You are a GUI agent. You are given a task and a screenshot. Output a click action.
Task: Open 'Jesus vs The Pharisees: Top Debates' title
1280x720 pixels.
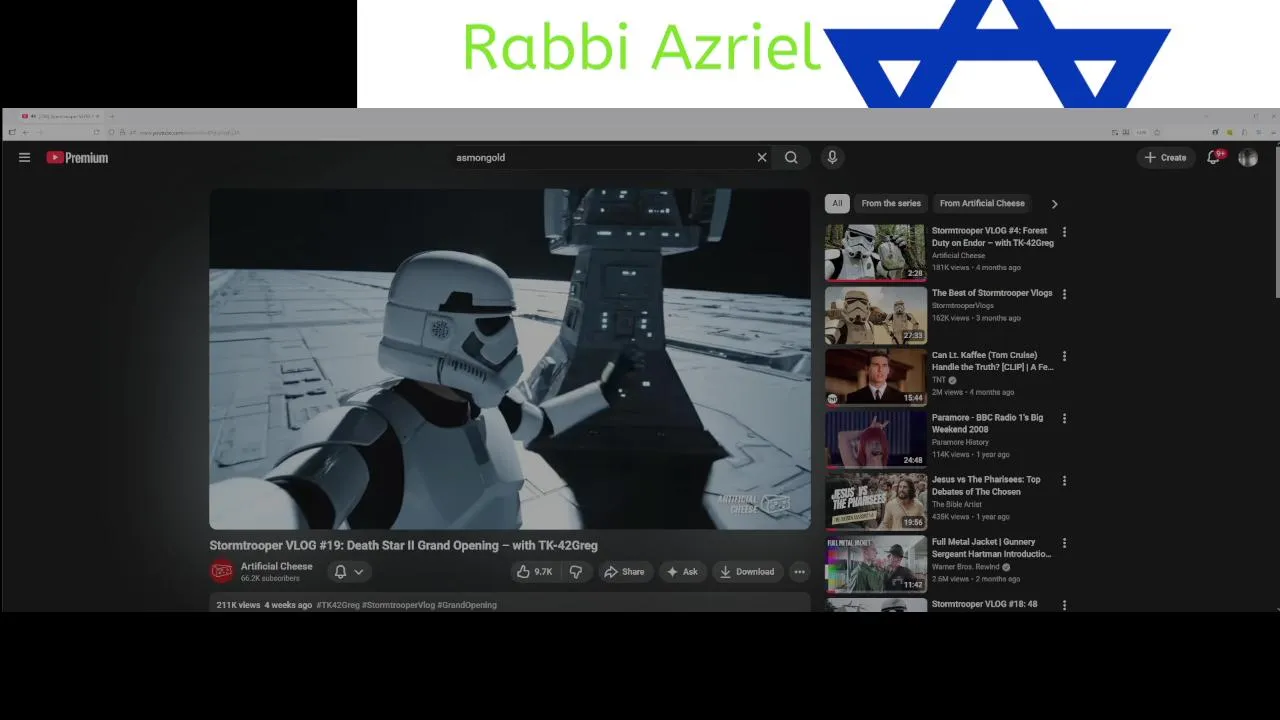tap(987, 485)
